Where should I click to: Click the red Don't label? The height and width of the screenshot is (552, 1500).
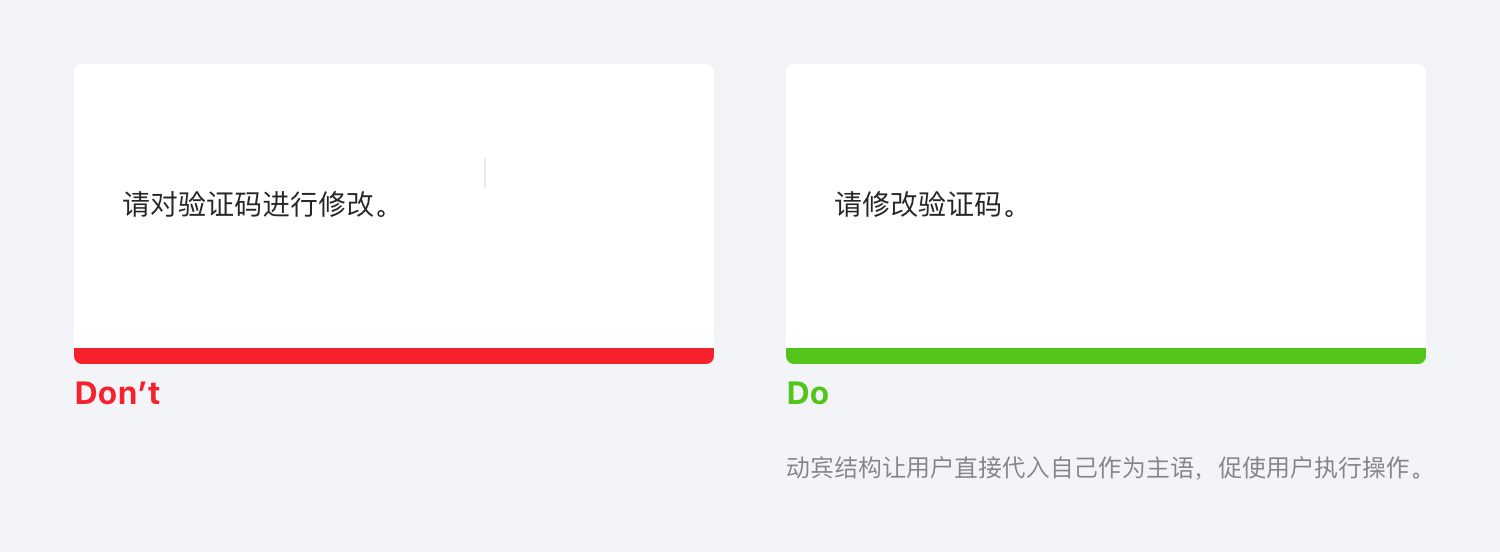coord(117,394)
